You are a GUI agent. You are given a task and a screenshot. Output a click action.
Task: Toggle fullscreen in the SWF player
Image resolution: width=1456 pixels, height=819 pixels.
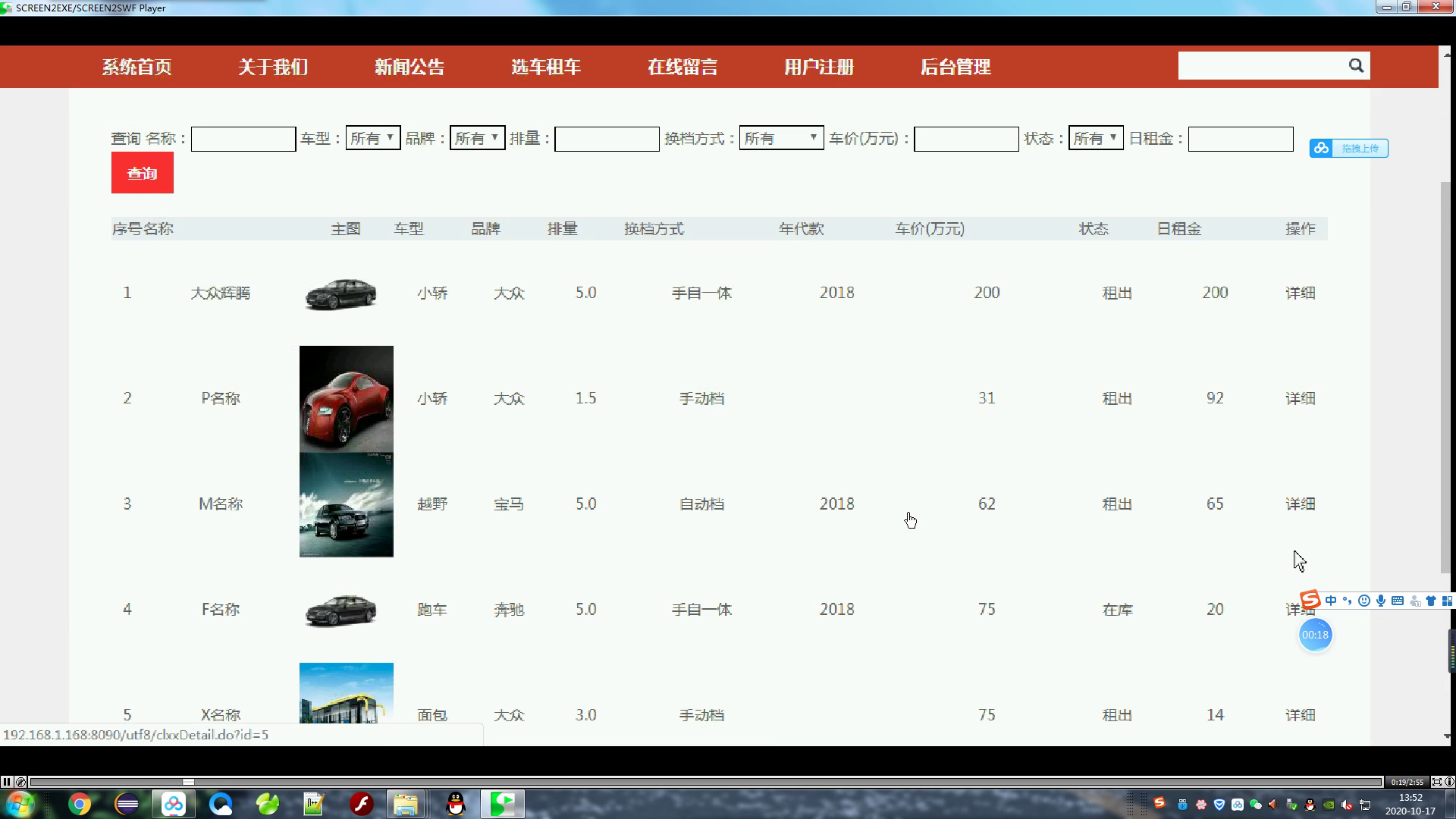[1436, 782]
